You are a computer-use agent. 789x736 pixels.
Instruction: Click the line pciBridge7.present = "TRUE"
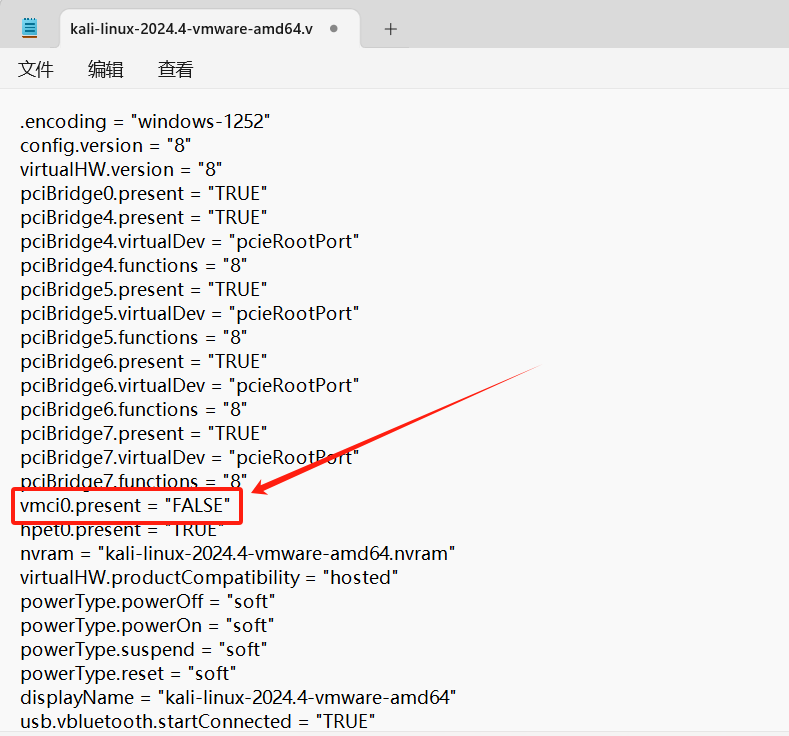click(143, 434)
